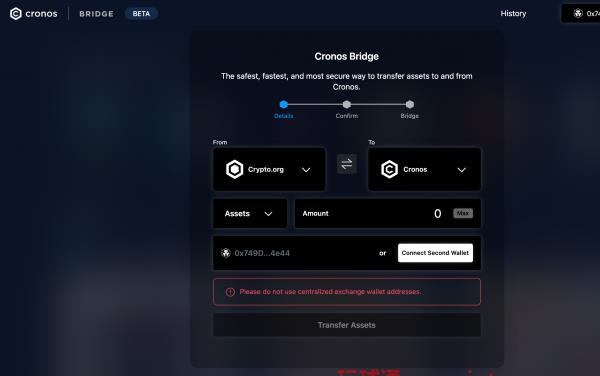Click chevron arrow next to Crypto.org
600x376 pixels.
(x=306, y=170)
